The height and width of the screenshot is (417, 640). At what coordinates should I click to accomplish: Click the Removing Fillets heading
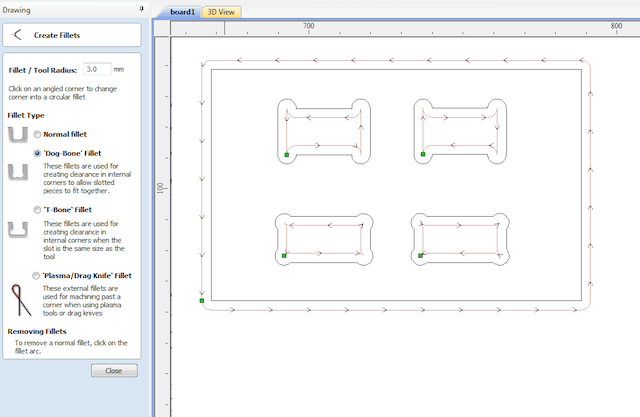tap(37, 331)
